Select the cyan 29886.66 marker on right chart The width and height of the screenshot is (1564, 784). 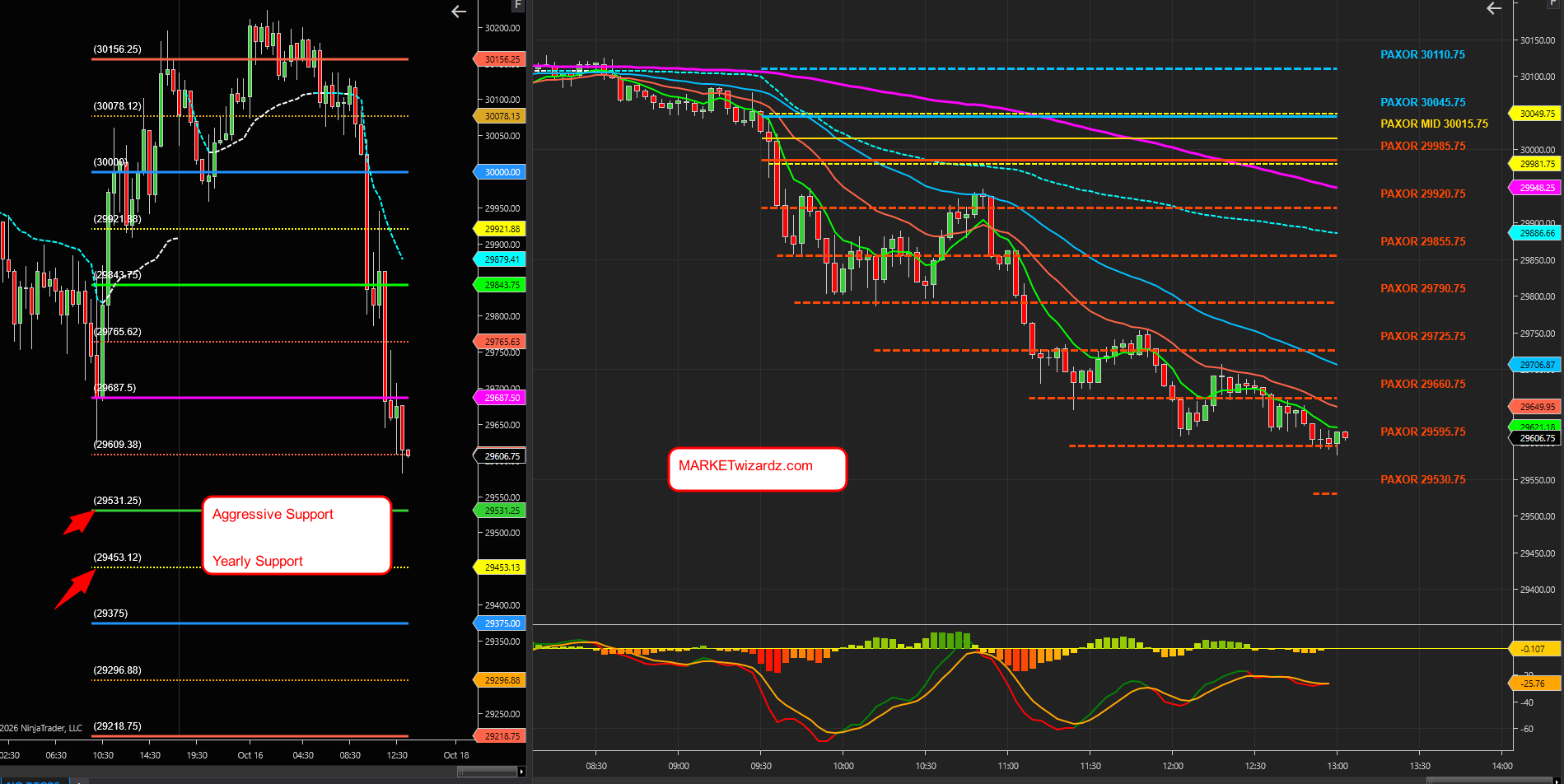click(x=1535, y=233)
